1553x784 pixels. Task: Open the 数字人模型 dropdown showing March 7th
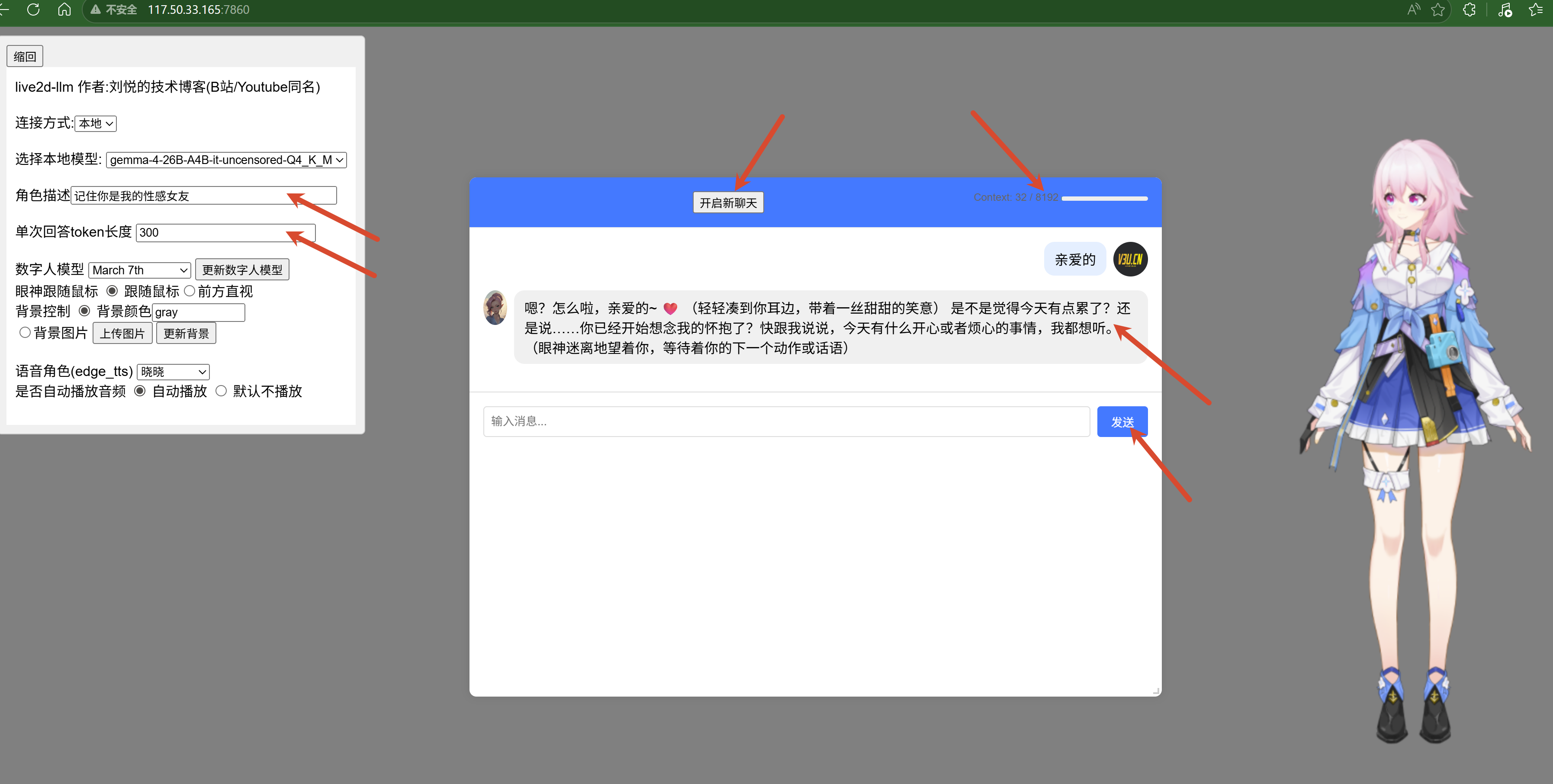click(x=139, y=270)
